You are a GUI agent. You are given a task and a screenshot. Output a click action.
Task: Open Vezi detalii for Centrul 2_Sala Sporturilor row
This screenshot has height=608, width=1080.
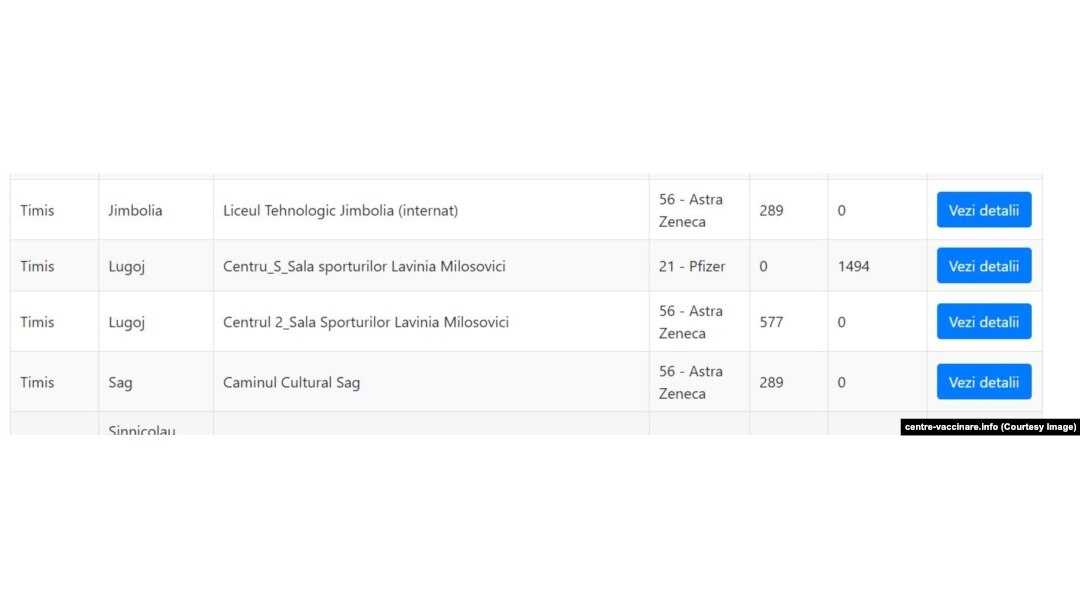pos(984,322)
